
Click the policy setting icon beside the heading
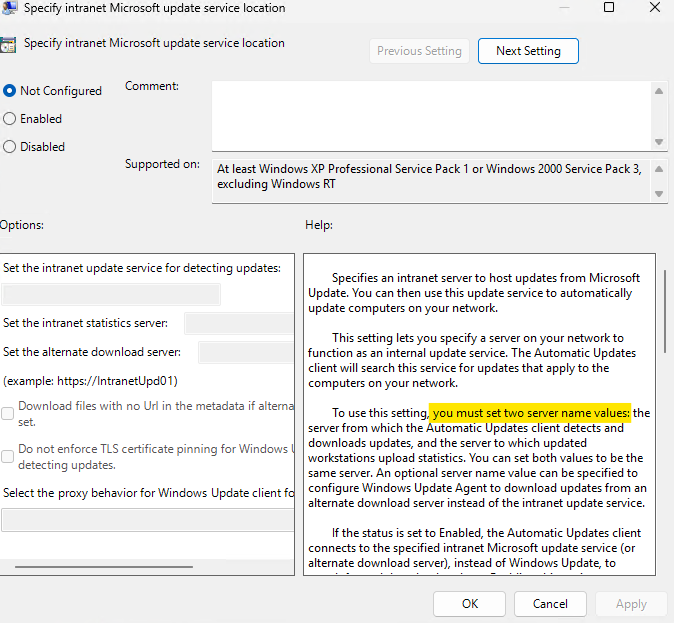click(x=8, y=45)
